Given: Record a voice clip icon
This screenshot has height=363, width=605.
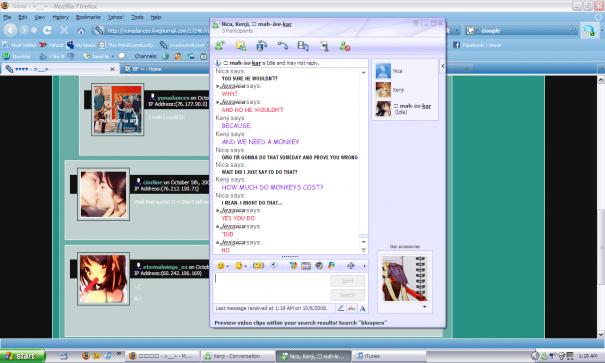Looking at the screenshot, I should (274, 265).
